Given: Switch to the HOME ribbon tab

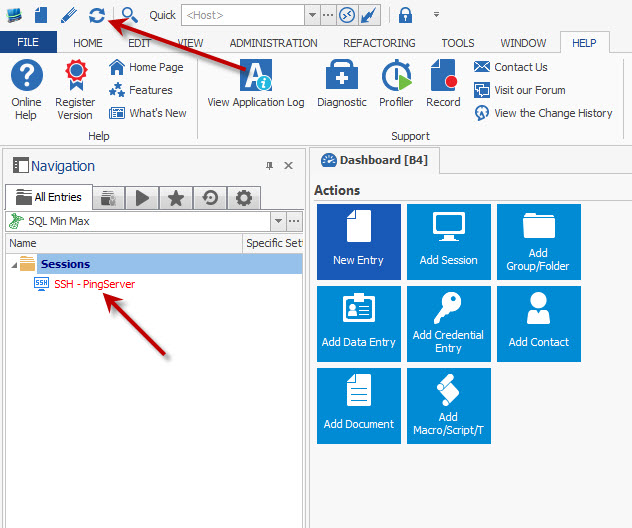Looking at the screenshot, I should pyautogui.click(x=88, y=43).
